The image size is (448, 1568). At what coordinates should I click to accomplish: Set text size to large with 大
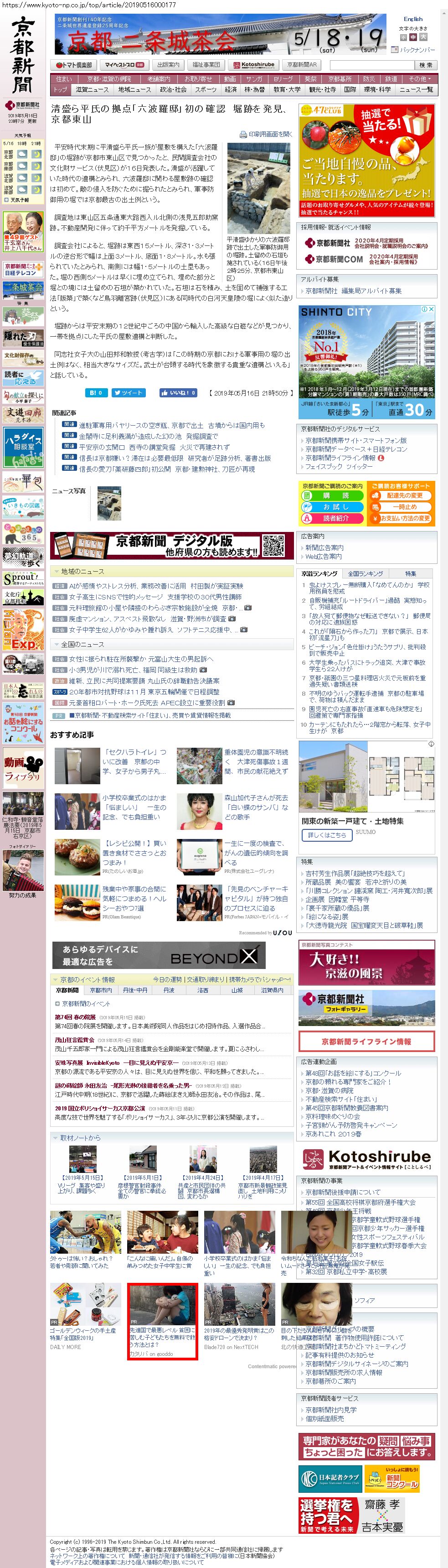423,37
